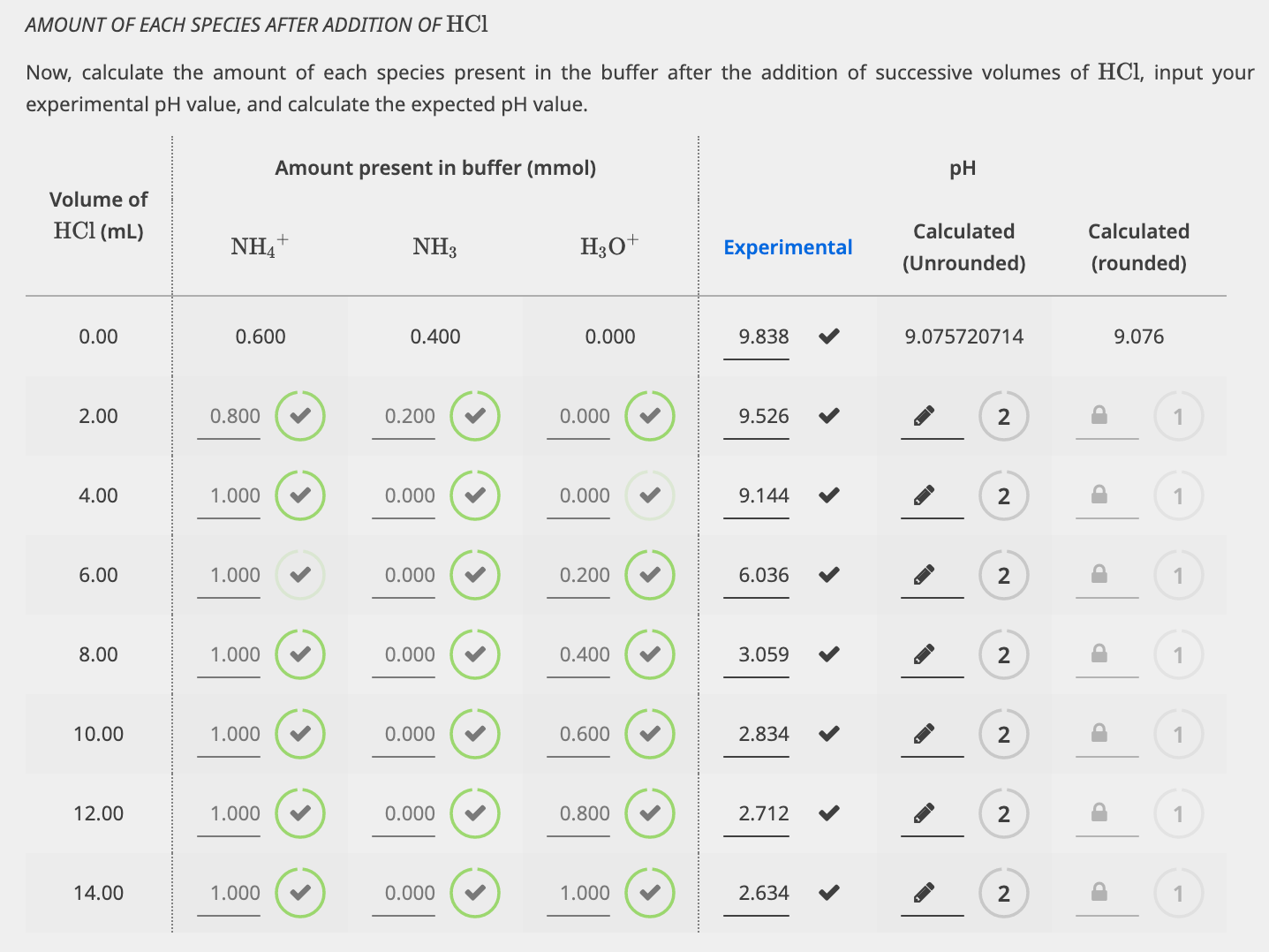1269x952 pixels.
Task: Select the checkmark icon for NH3 value 0.200
Action: pyautogui.click(x=474, y=415)
